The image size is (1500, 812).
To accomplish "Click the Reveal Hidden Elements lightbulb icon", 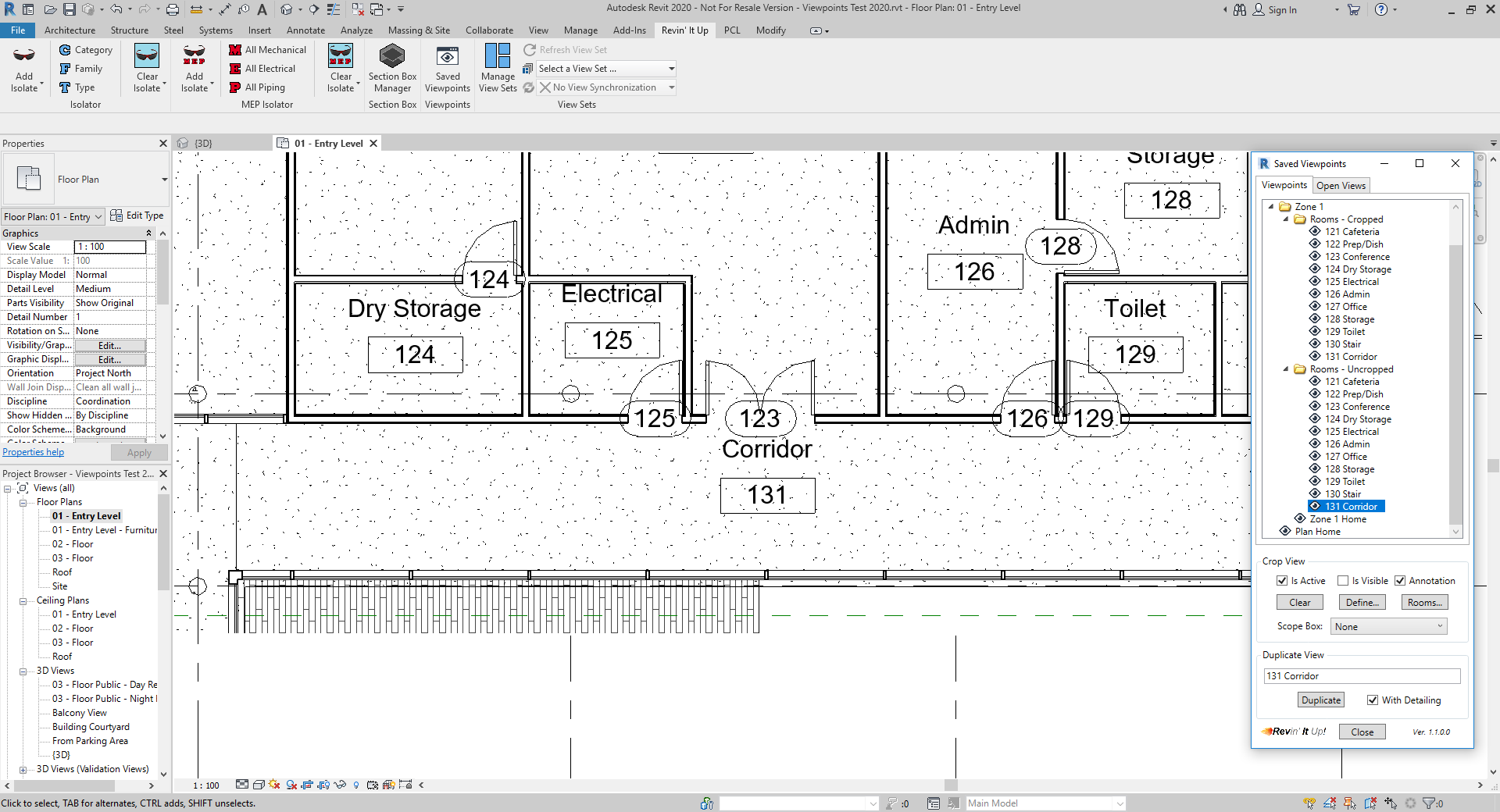I will click(x=356, y=785).
